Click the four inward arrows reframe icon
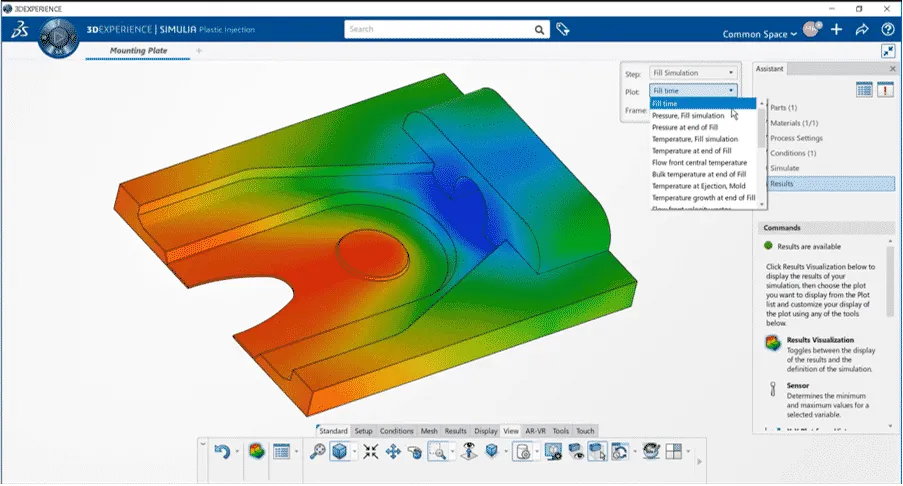 pos(370,451)
